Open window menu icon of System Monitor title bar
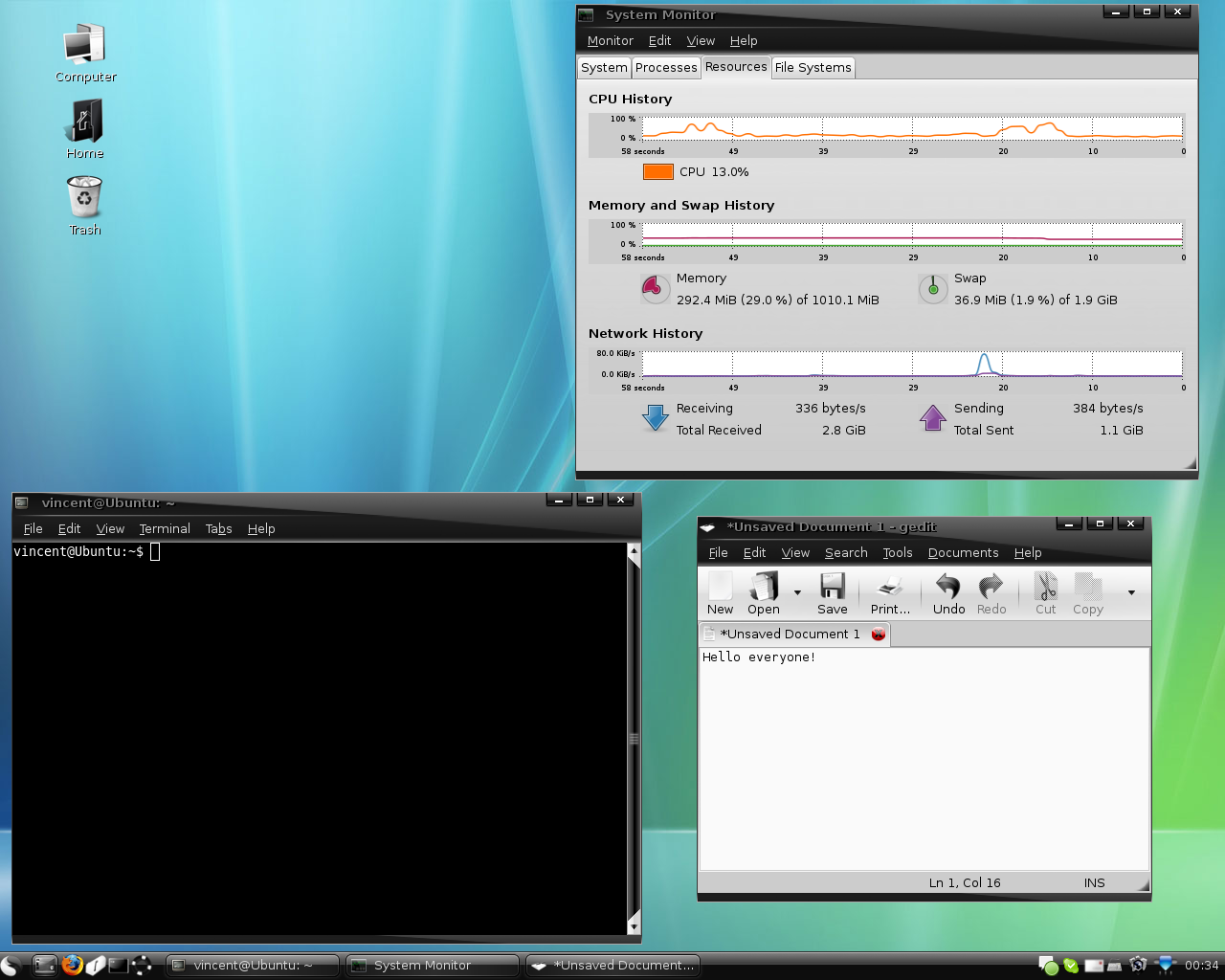The height and width of the screenshot is (980, 1225). (x=586, y=14)
